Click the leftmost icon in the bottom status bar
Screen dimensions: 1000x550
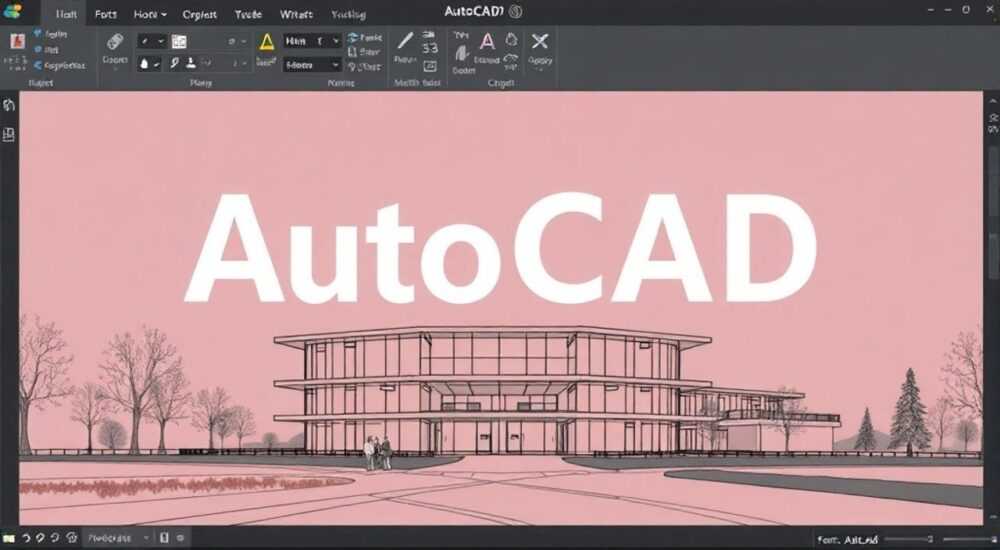8,539
